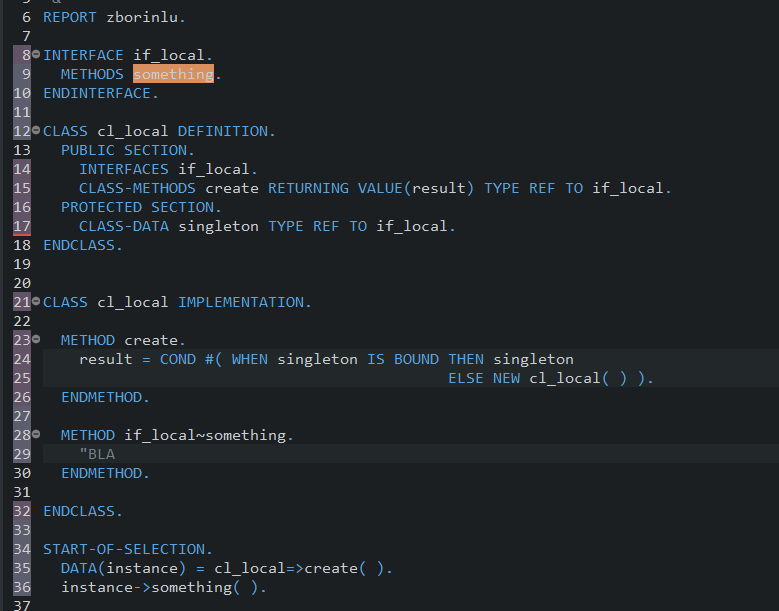
Task: Click PROTECTED SECTION on line 16
Action: (x=138, y=207)
